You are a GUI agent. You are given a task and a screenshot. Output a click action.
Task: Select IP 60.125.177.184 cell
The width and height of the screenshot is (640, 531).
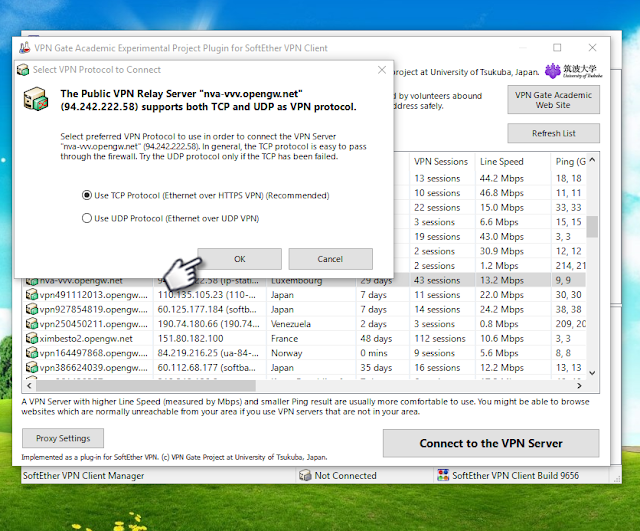(207, 309)
